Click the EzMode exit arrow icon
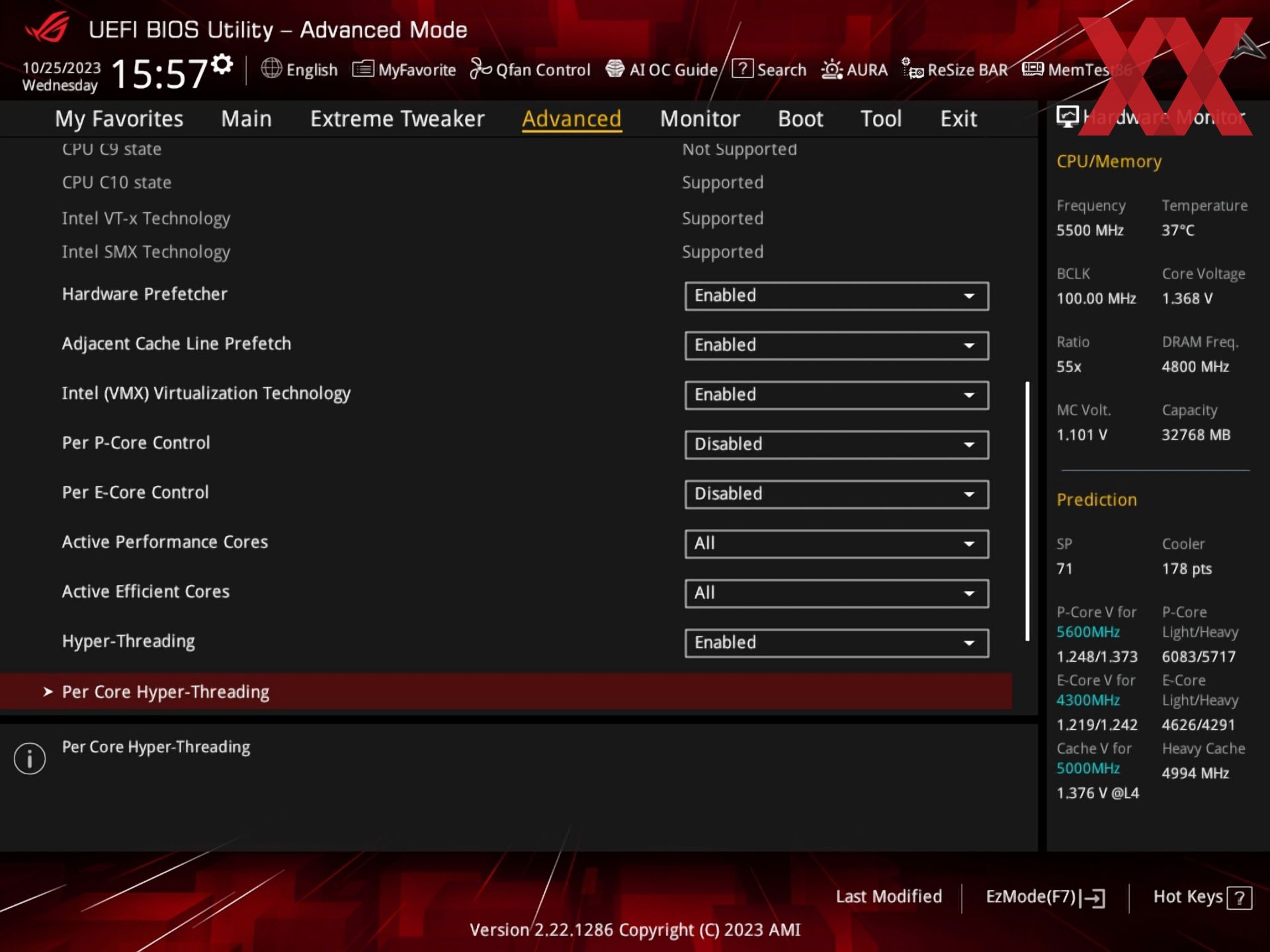The height and width of the screenshot is (952, 1270). tap(1094, 898)
